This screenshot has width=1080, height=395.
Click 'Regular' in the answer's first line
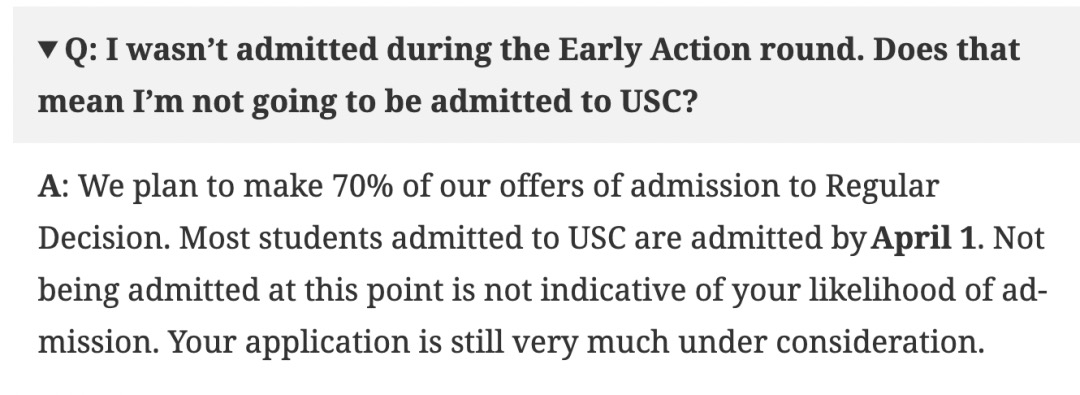pyautogui.click(x=882, y=187)
